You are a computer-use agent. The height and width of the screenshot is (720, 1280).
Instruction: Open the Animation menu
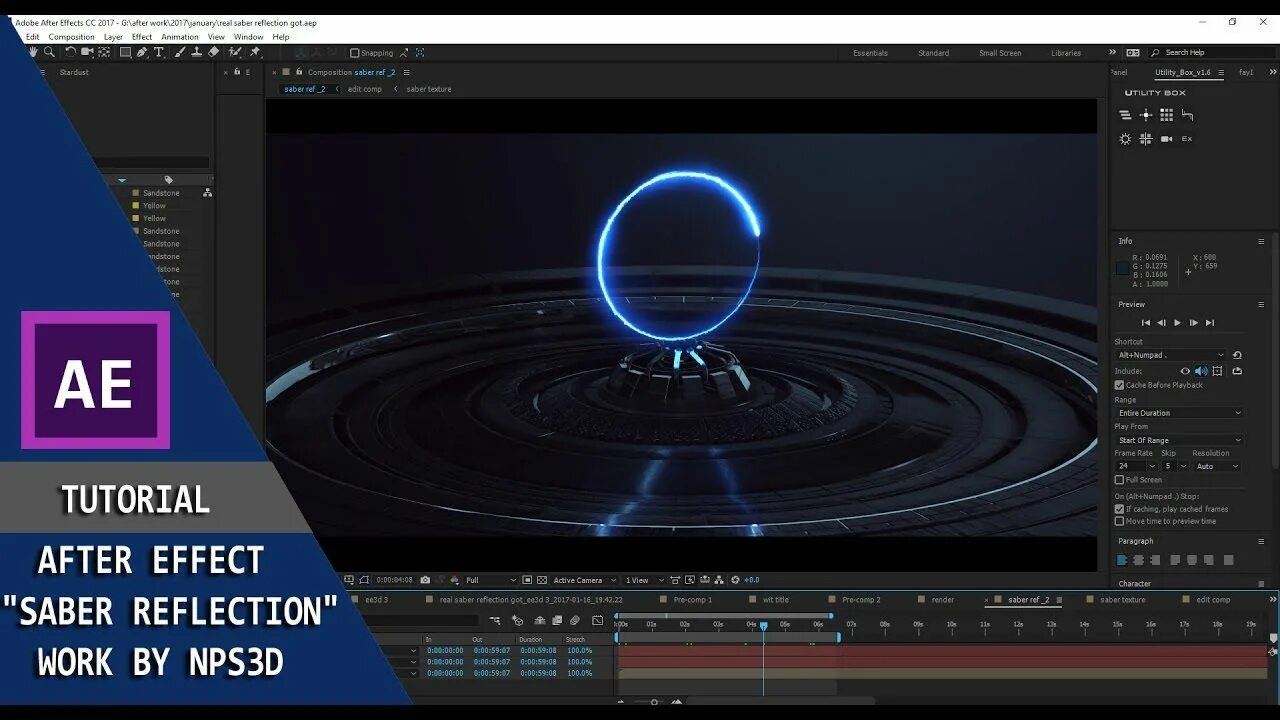pyautogui.click(x=180, y=37)
